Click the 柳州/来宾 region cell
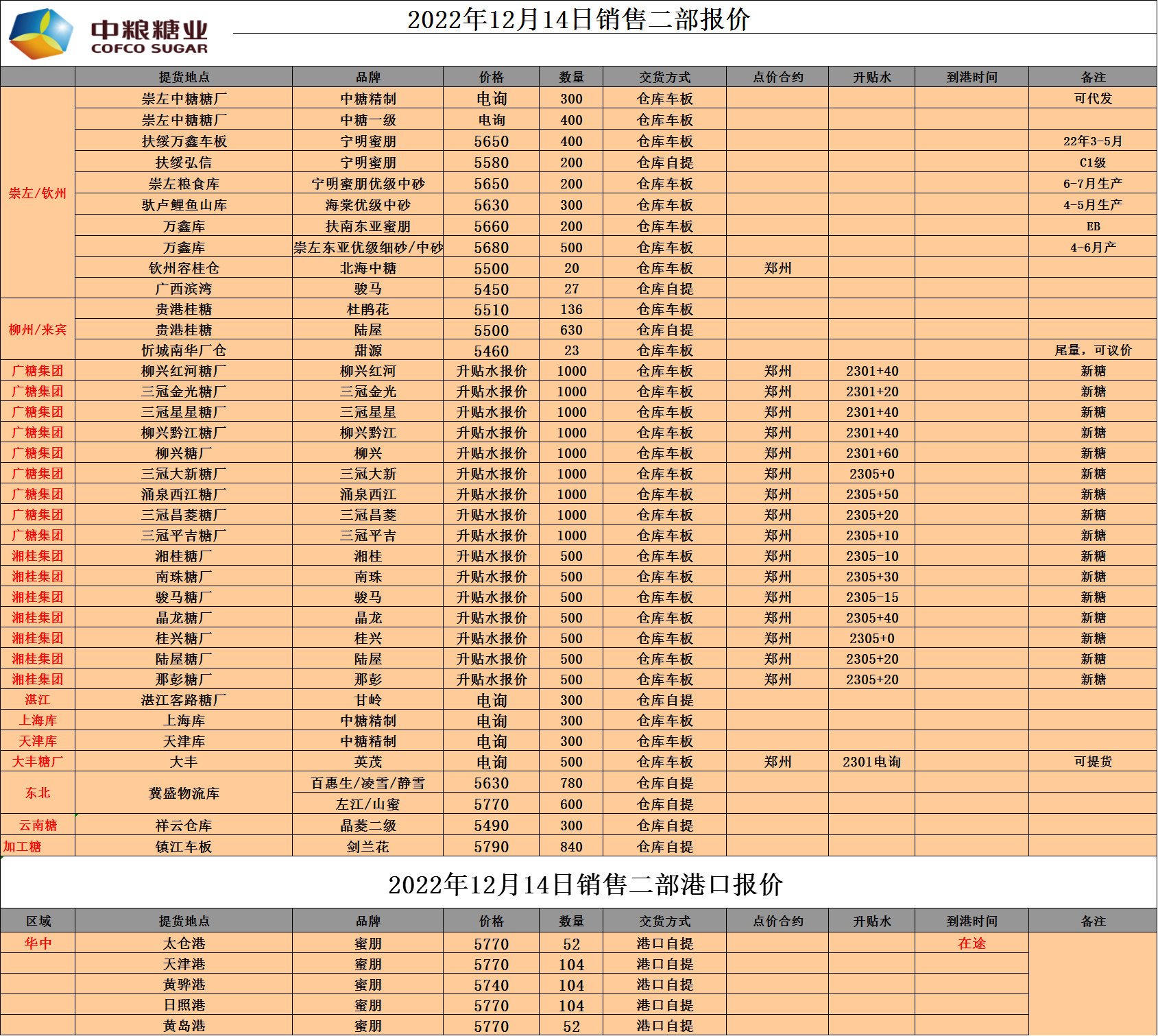 pos(38,330)
